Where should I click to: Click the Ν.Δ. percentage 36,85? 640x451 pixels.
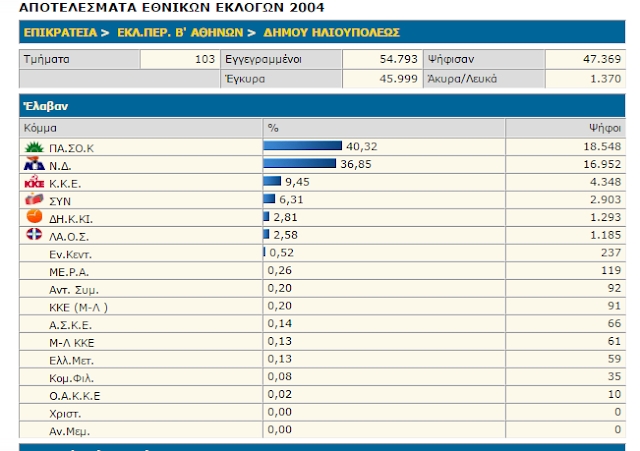point(356,164)
